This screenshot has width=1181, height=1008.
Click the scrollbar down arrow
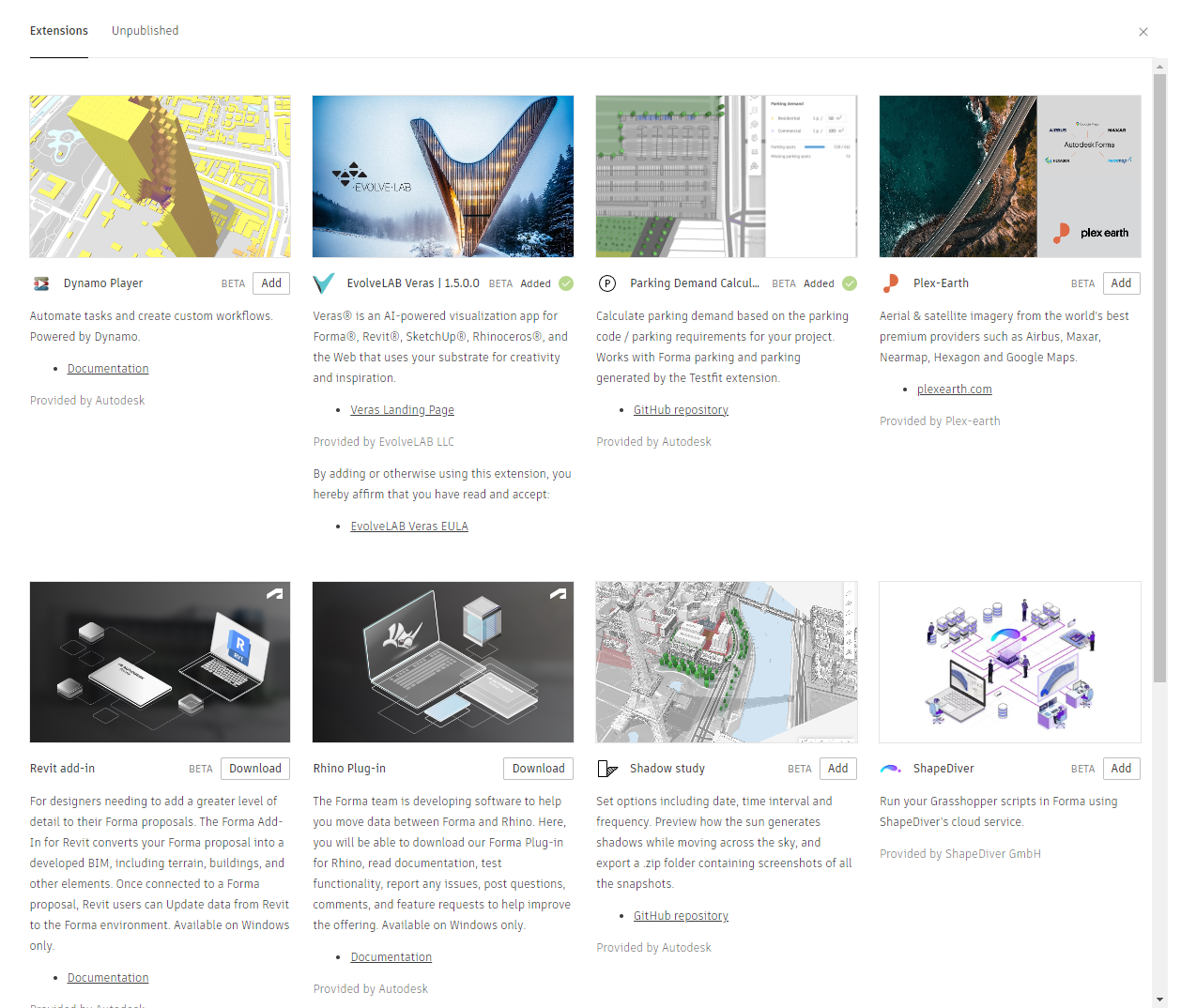pyautogui.click(x=1160, y=1000)
